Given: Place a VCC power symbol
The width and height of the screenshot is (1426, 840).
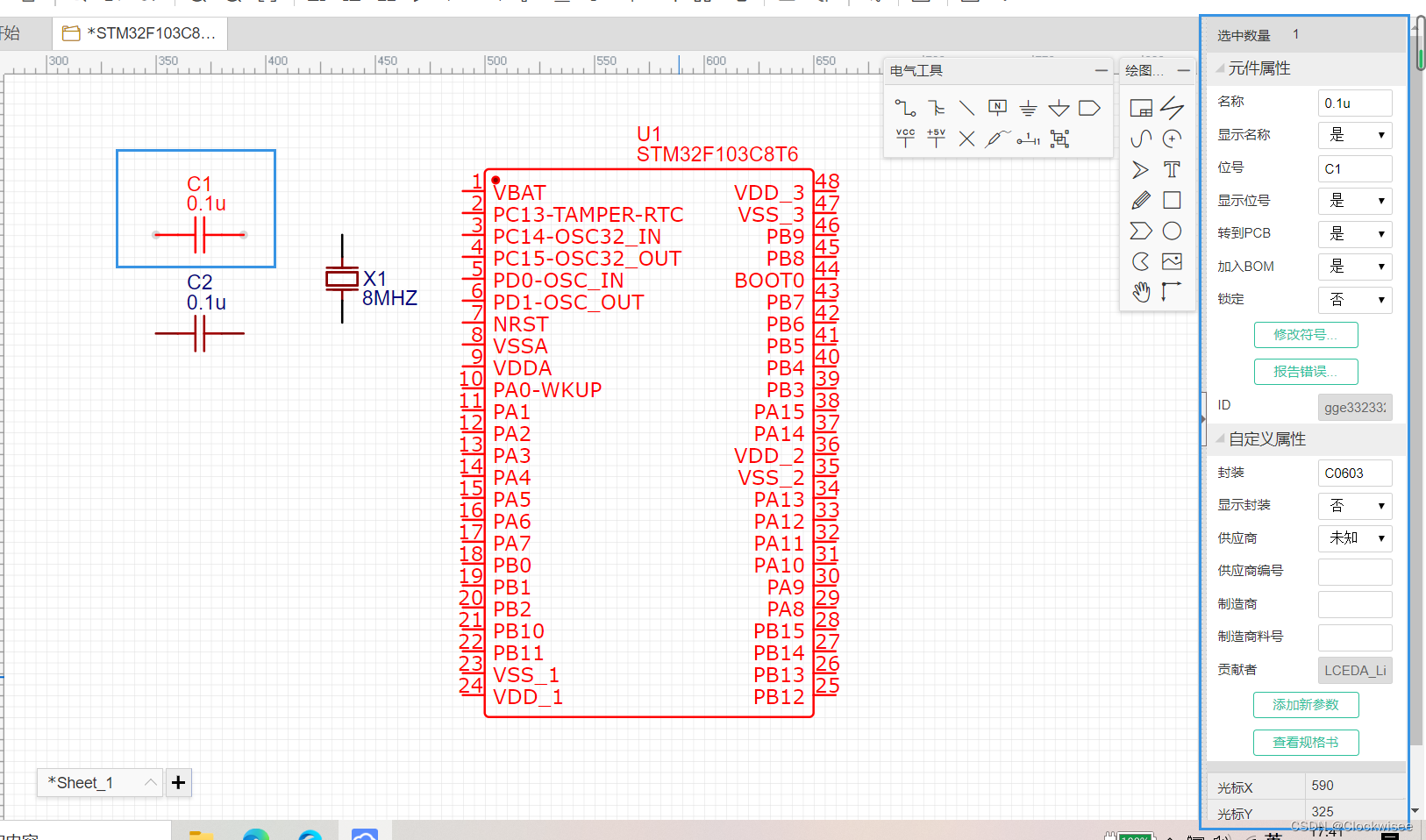Looking at the screenshot, I should [905, 139].
